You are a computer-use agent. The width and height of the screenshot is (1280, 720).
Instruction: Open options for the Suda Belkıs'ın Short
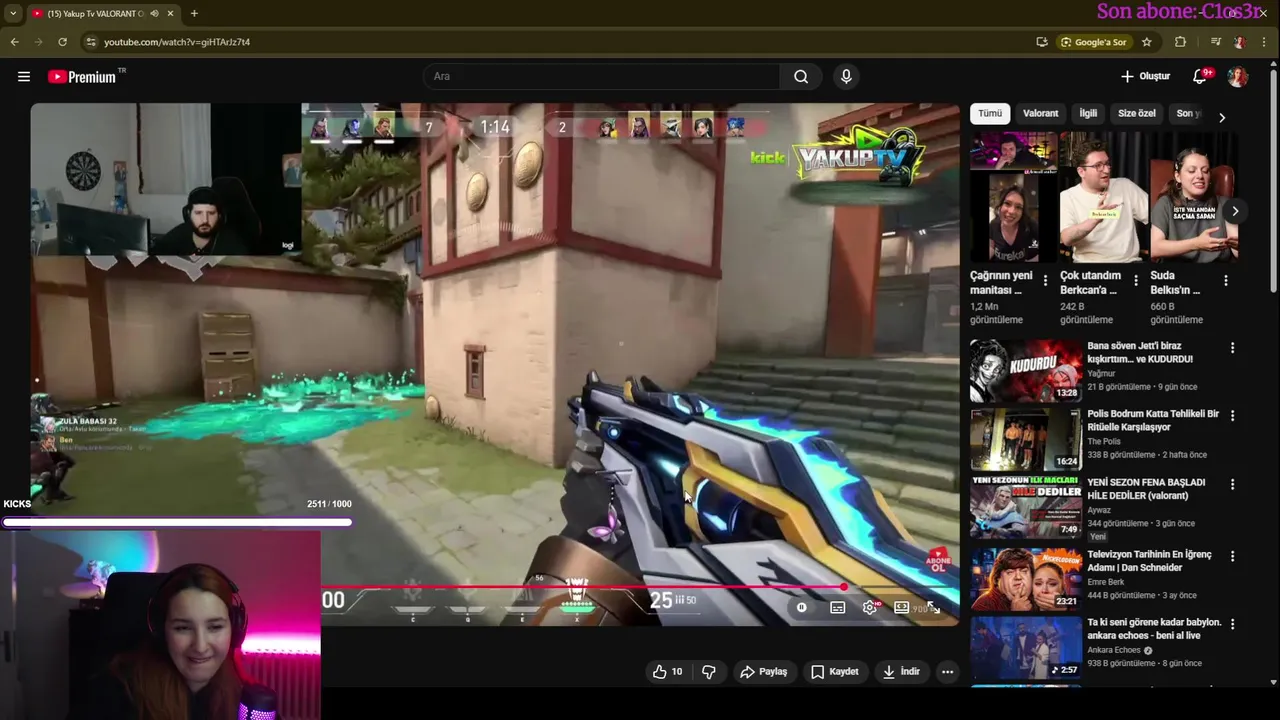(1226, 281)
